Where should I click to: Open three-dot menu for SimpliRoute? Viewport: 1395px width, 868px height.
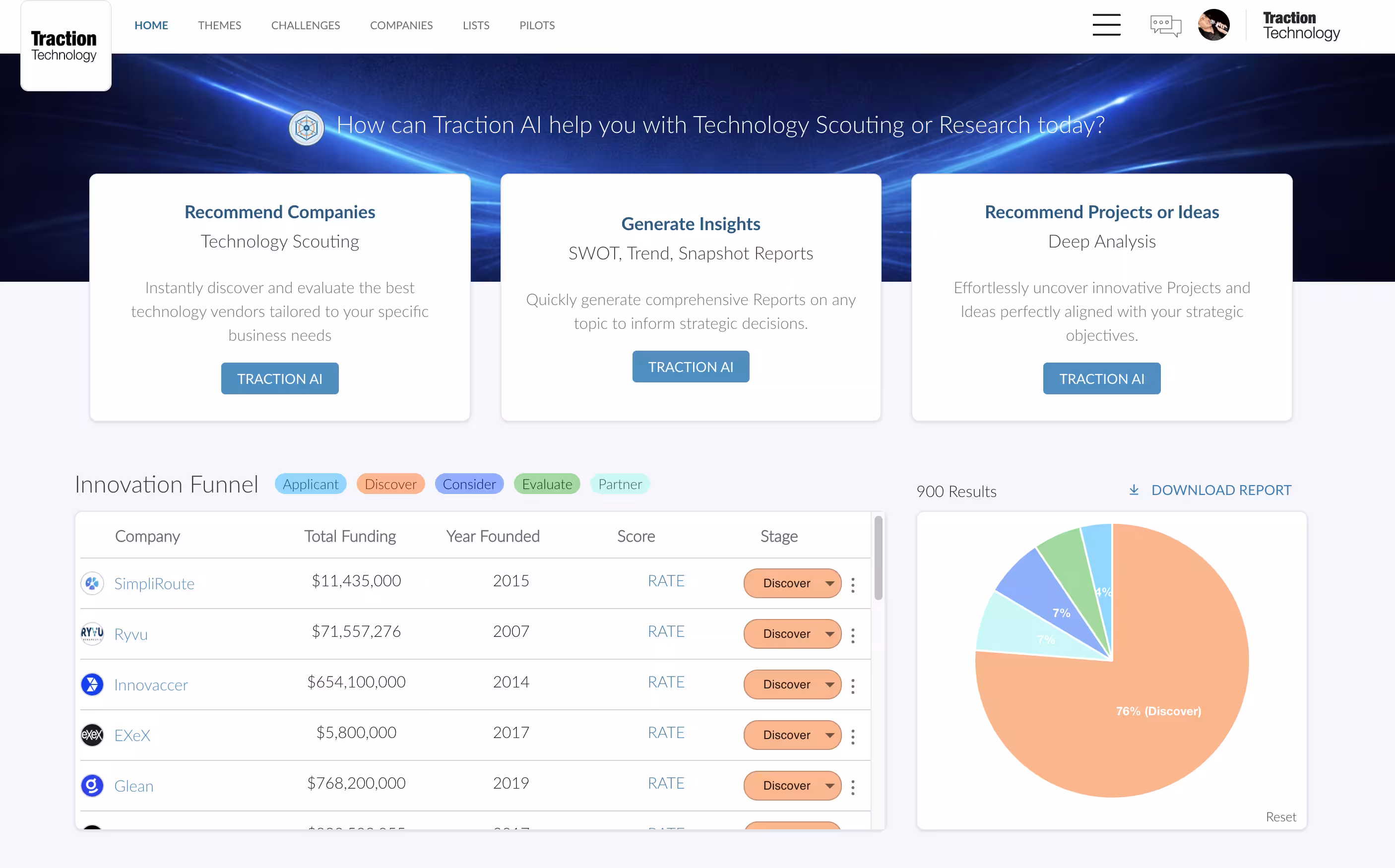(x=853, y=585)
